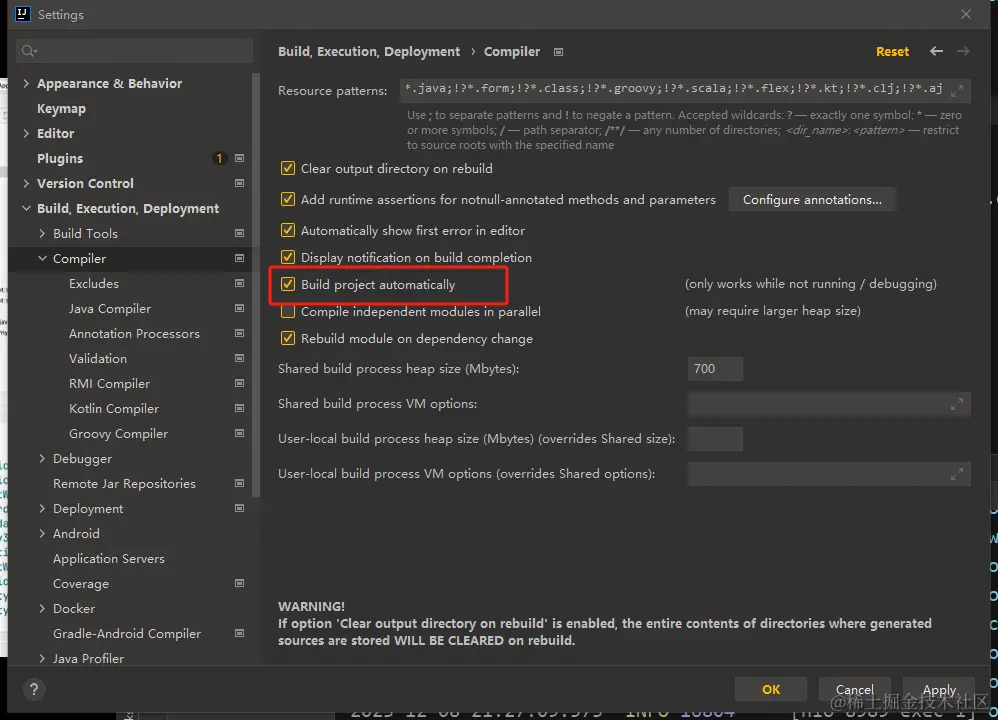Click the project-settings icon on the Plugins row
The image size is (998, 720).
coord(239,159)
